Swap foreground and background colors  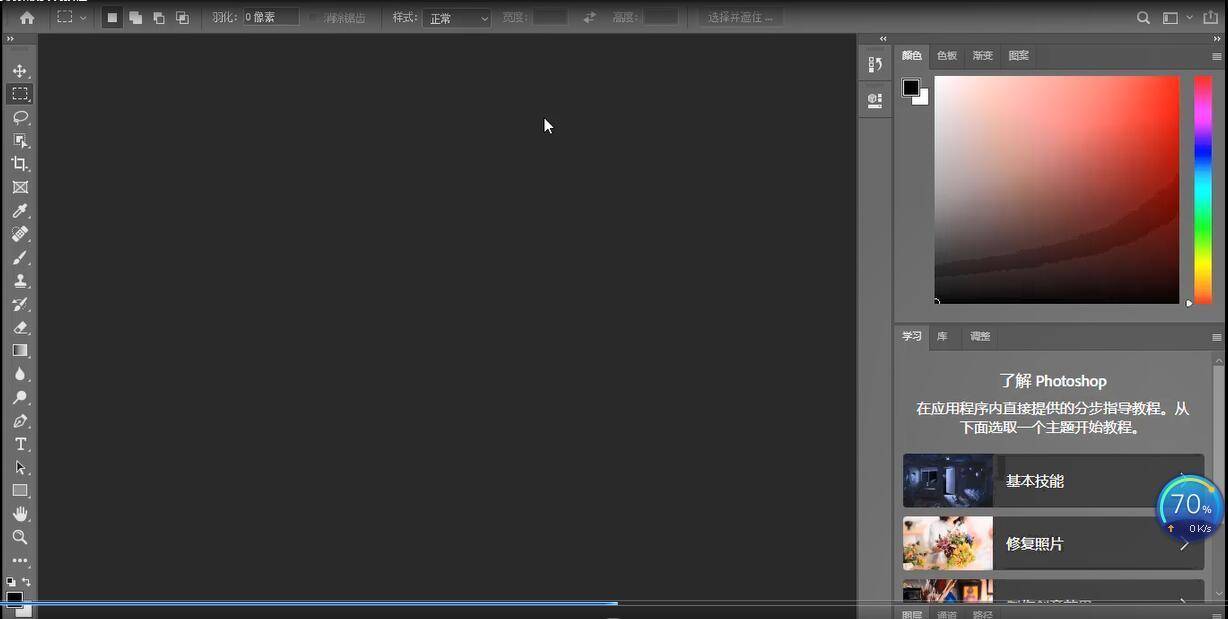click(x=26, y=581)
